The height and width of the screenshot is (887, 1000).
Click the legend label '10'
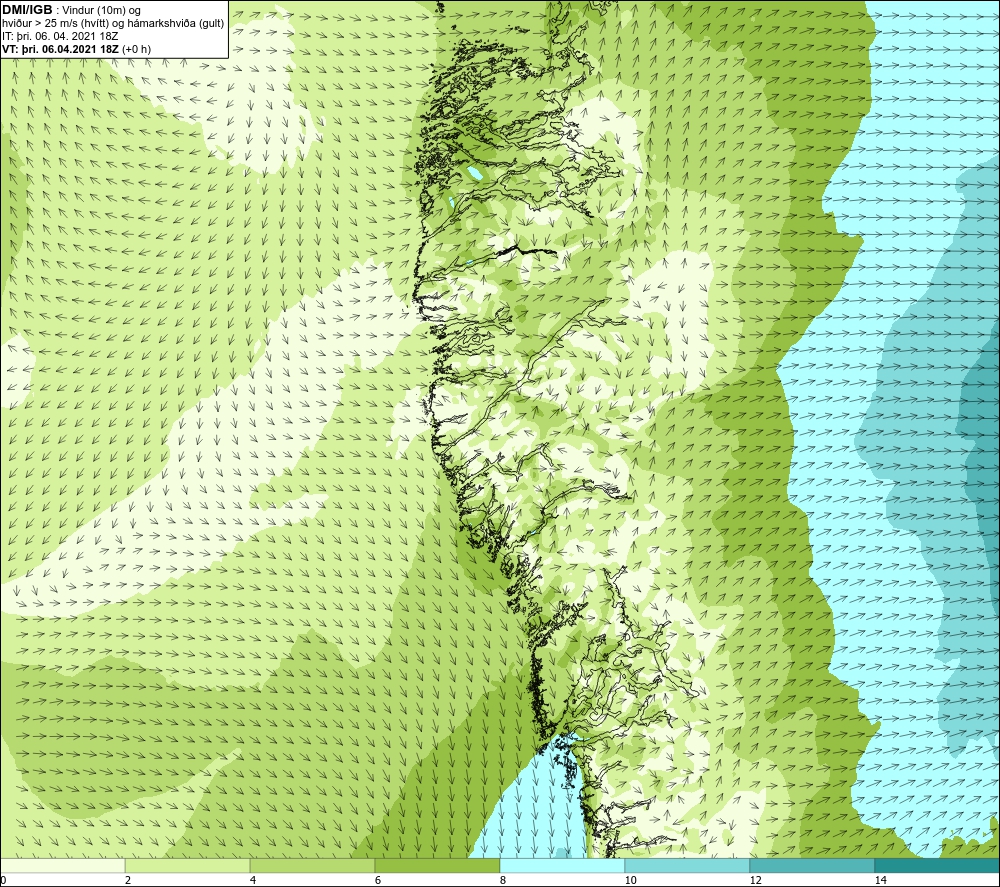[x=630, y=880]
